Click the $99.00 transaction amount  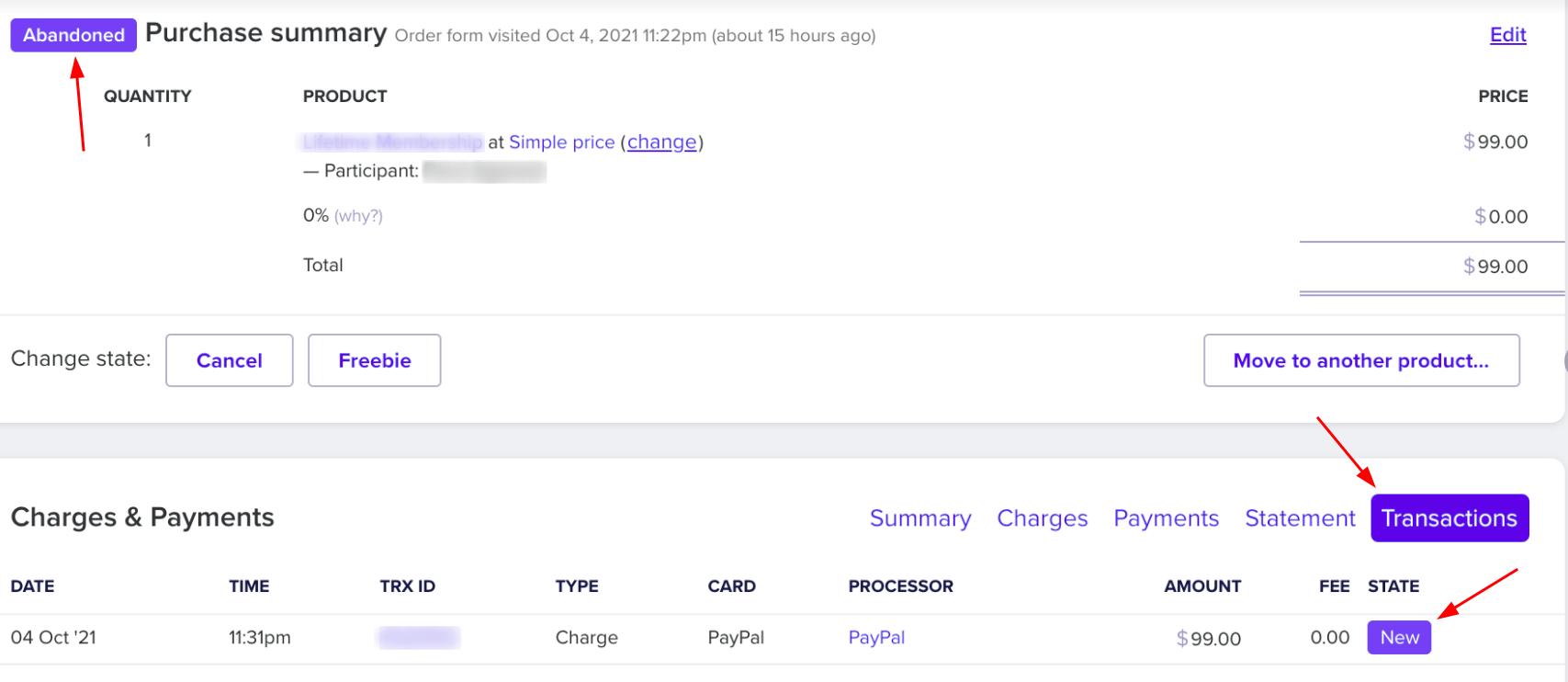point(1208,638)
